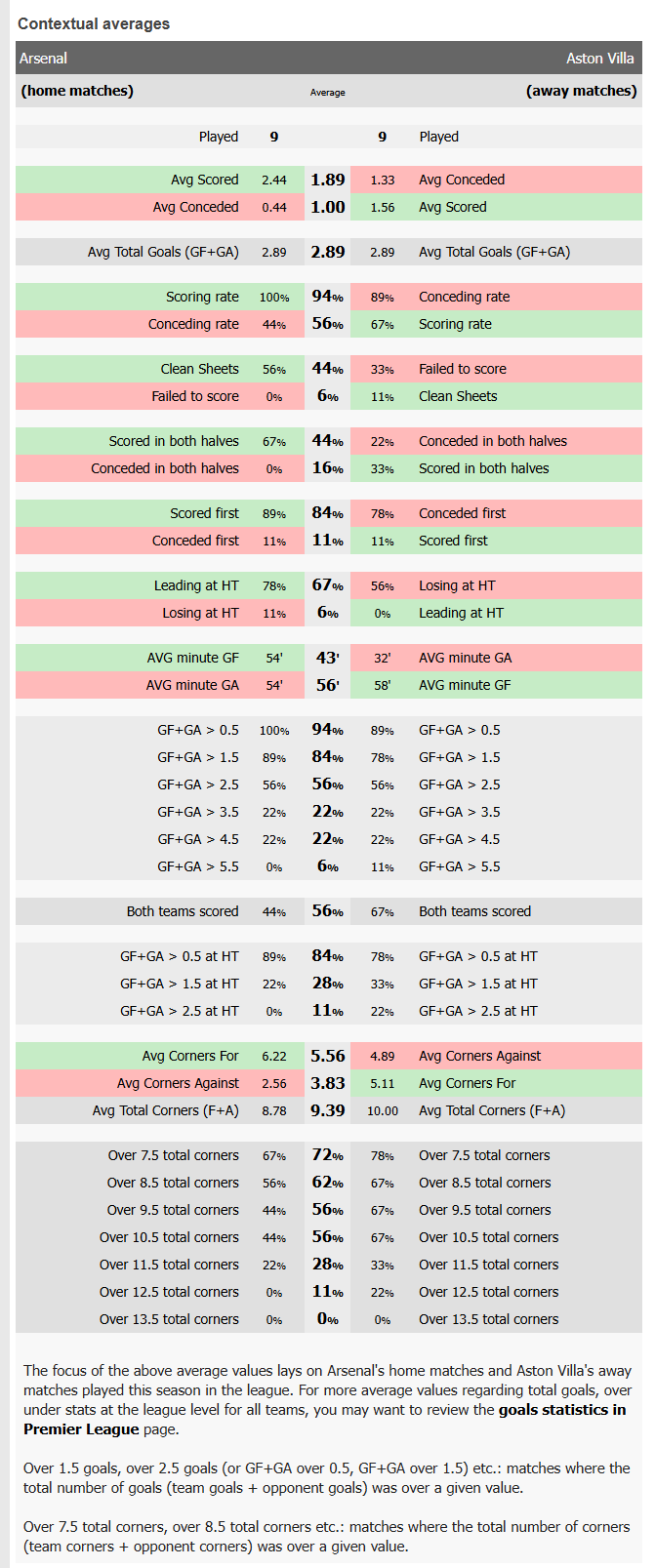Click the left GF+GA > 2.5 at HT label

tap(179, 1011)
